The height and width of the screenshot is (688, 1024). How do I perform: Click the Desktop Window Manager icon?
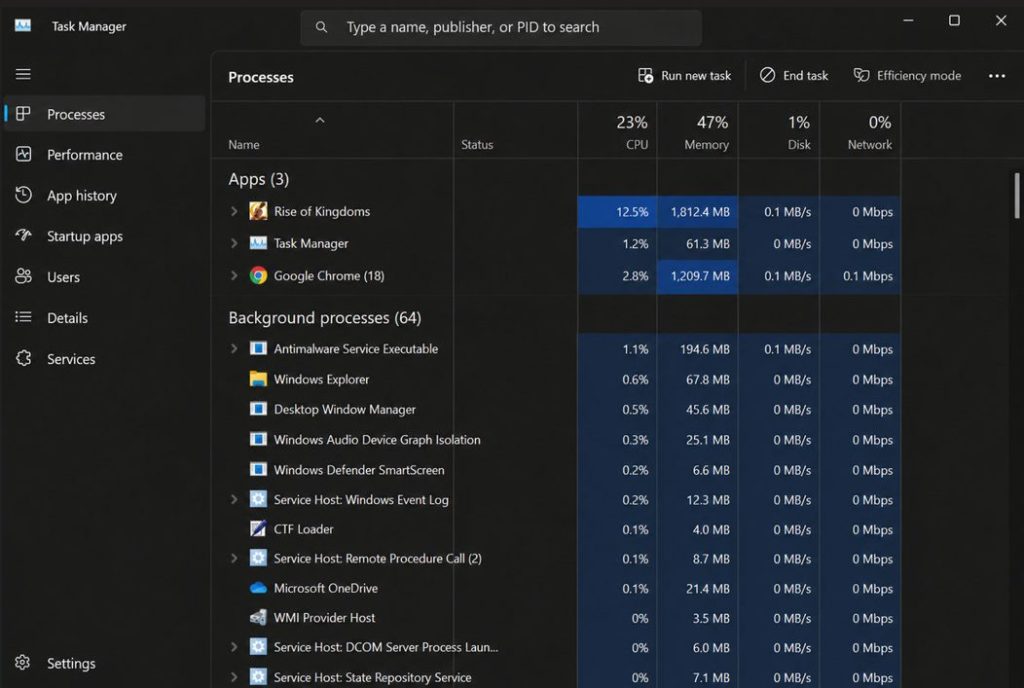tap(258, 409)
